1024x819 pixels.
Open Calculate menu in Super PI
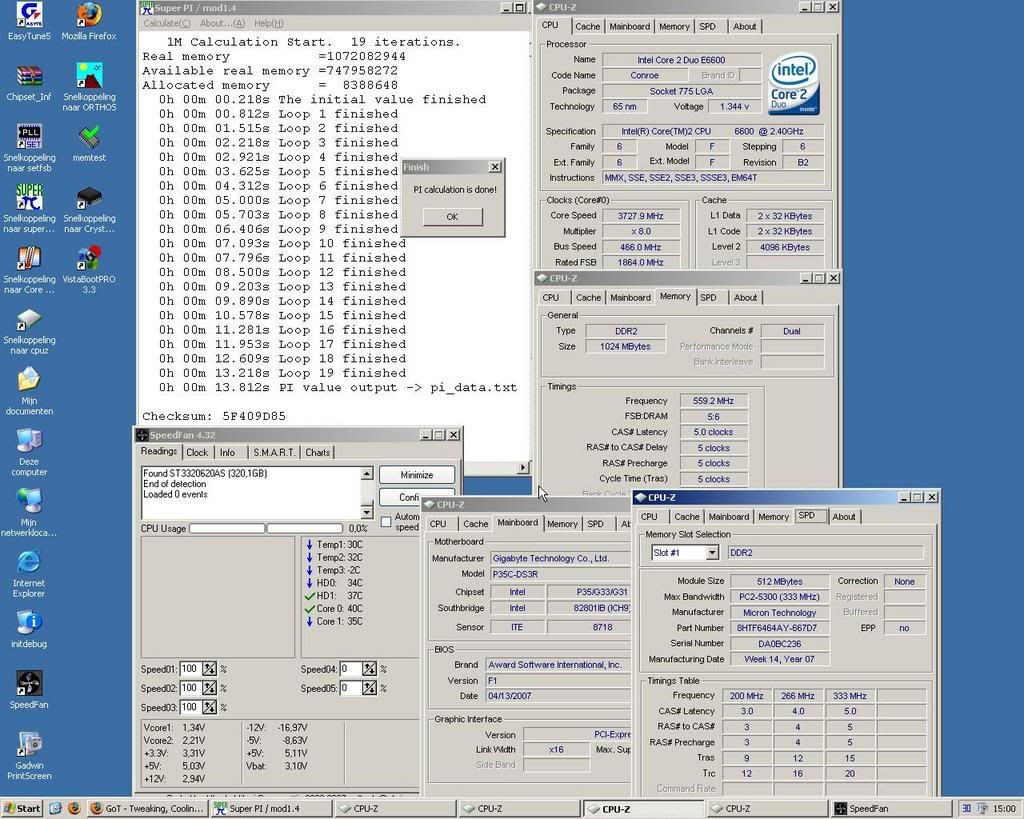(x=167, y=24)
